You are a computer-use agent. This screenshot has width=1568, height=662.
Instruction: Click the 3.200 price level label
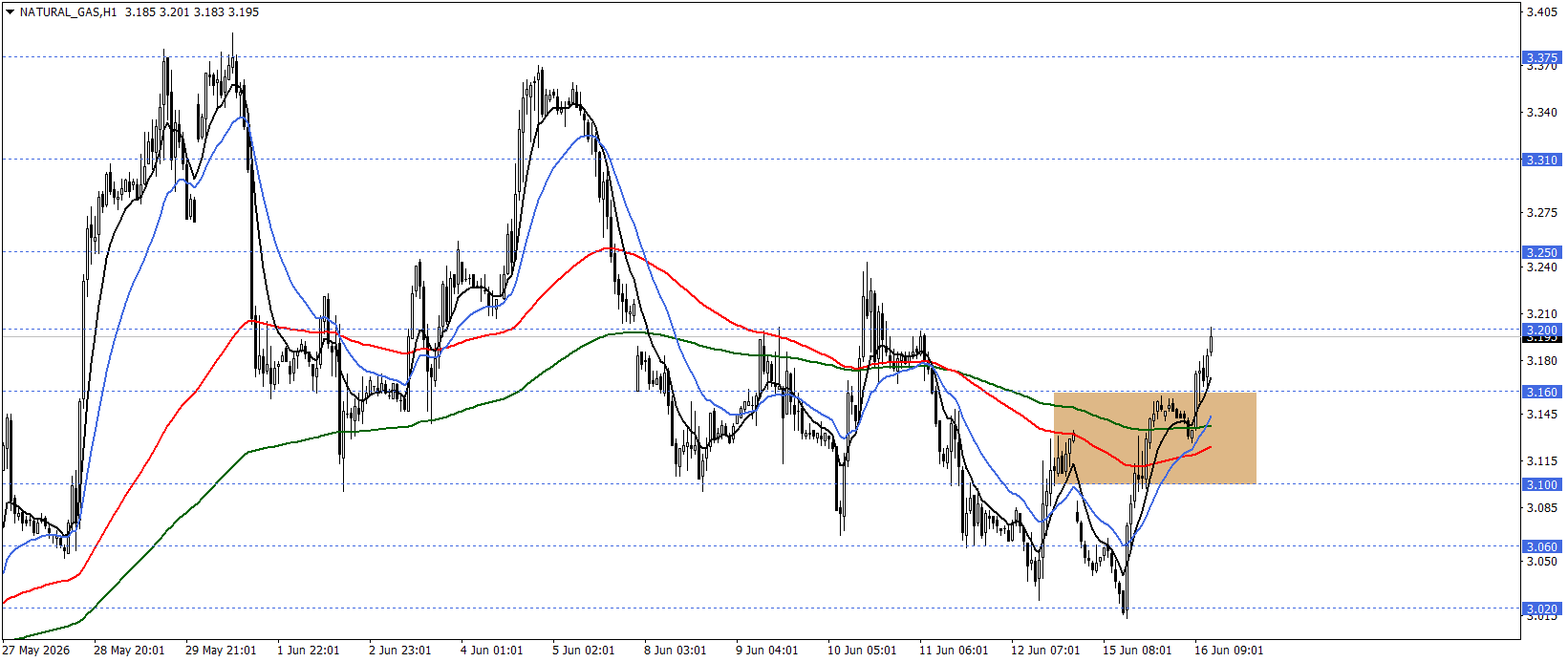click(1541, 330)
